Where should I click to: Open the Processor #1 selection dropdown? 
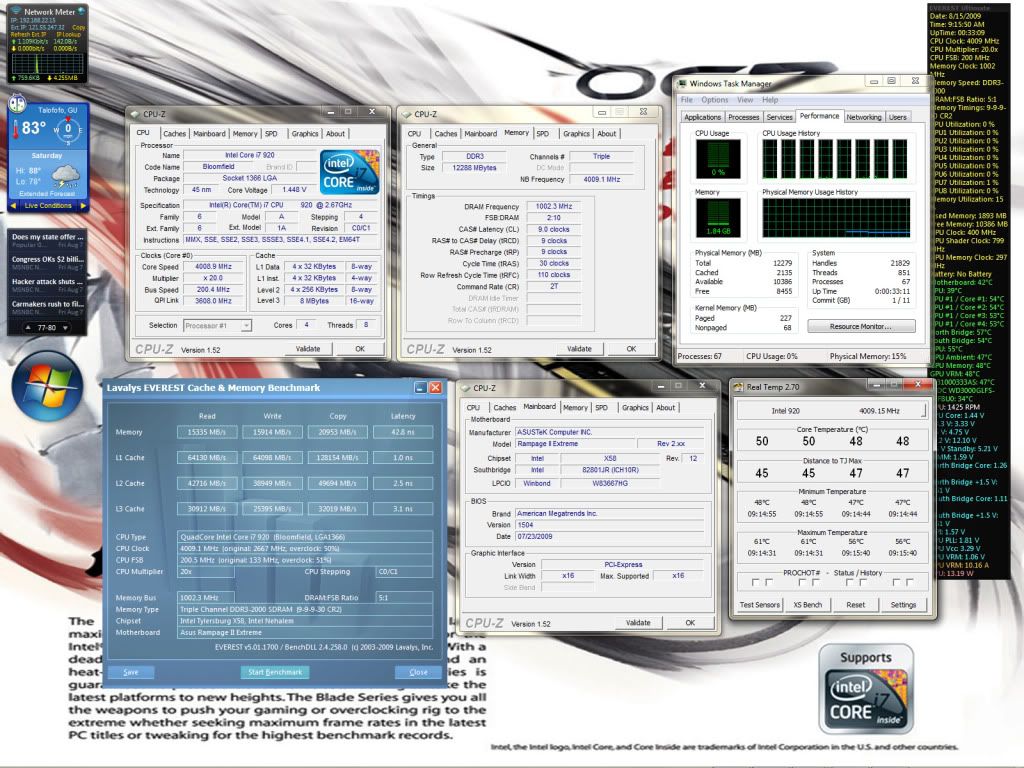tap(218, 325)
